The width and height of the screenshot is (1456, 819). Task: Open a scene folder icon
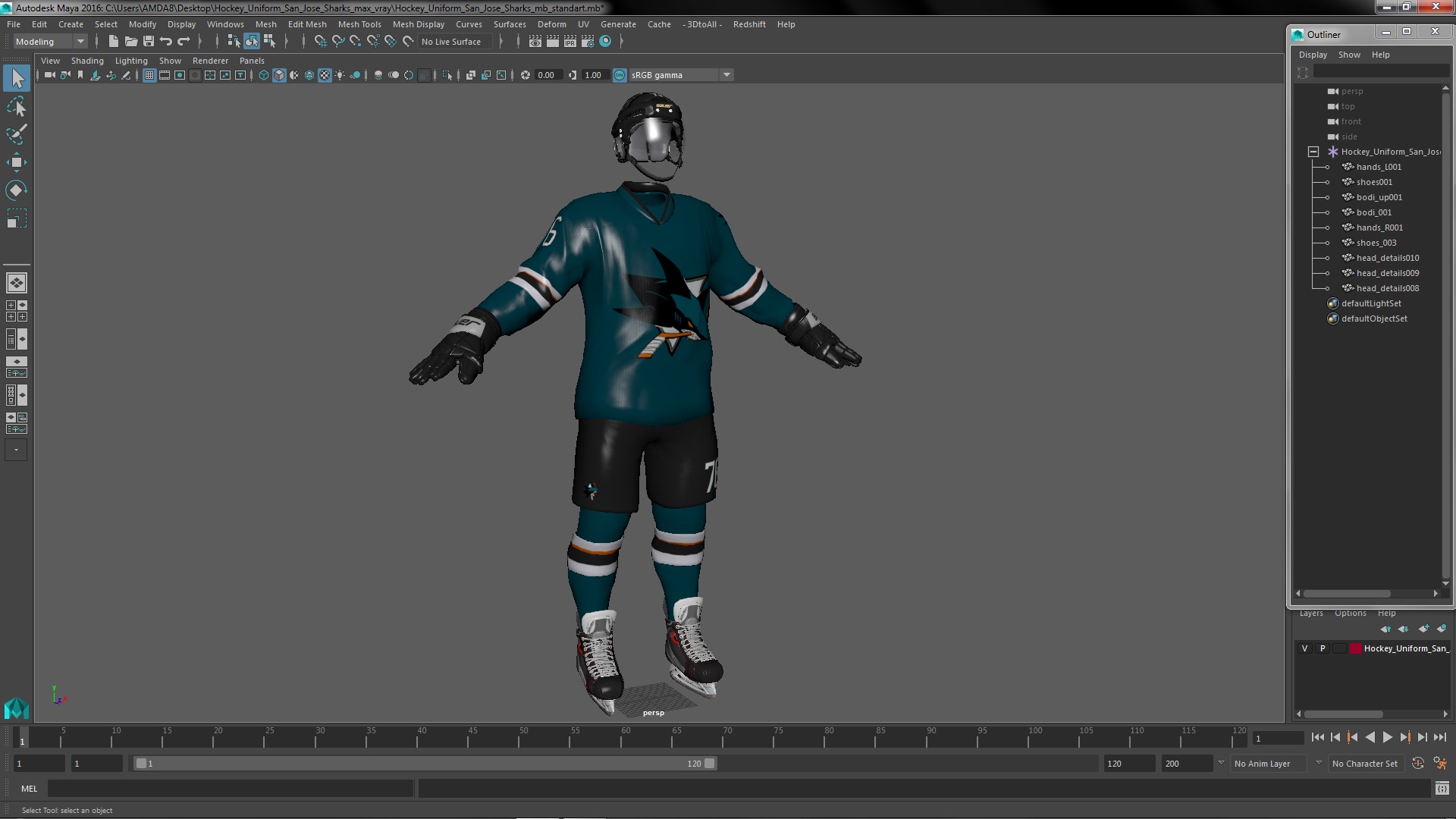click(x=131, y=42)
